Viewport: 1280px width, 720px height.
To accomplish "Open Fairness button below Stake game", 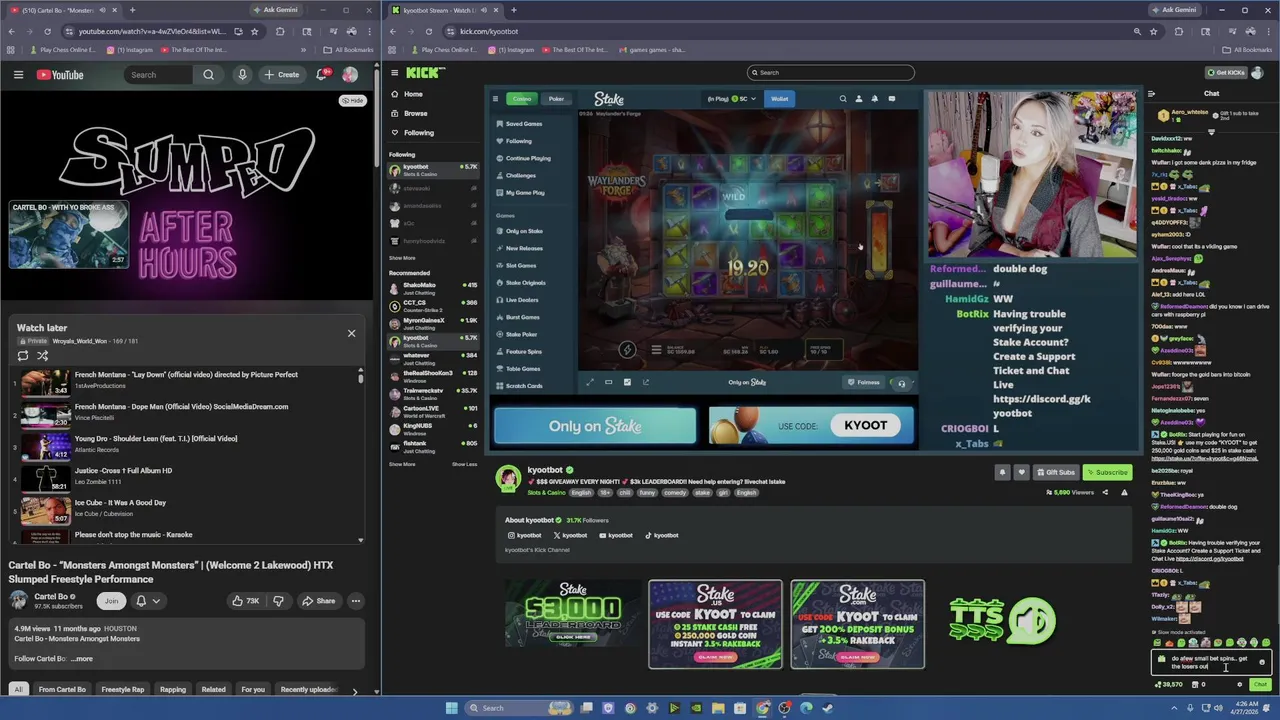I will (x=864, y=382).
